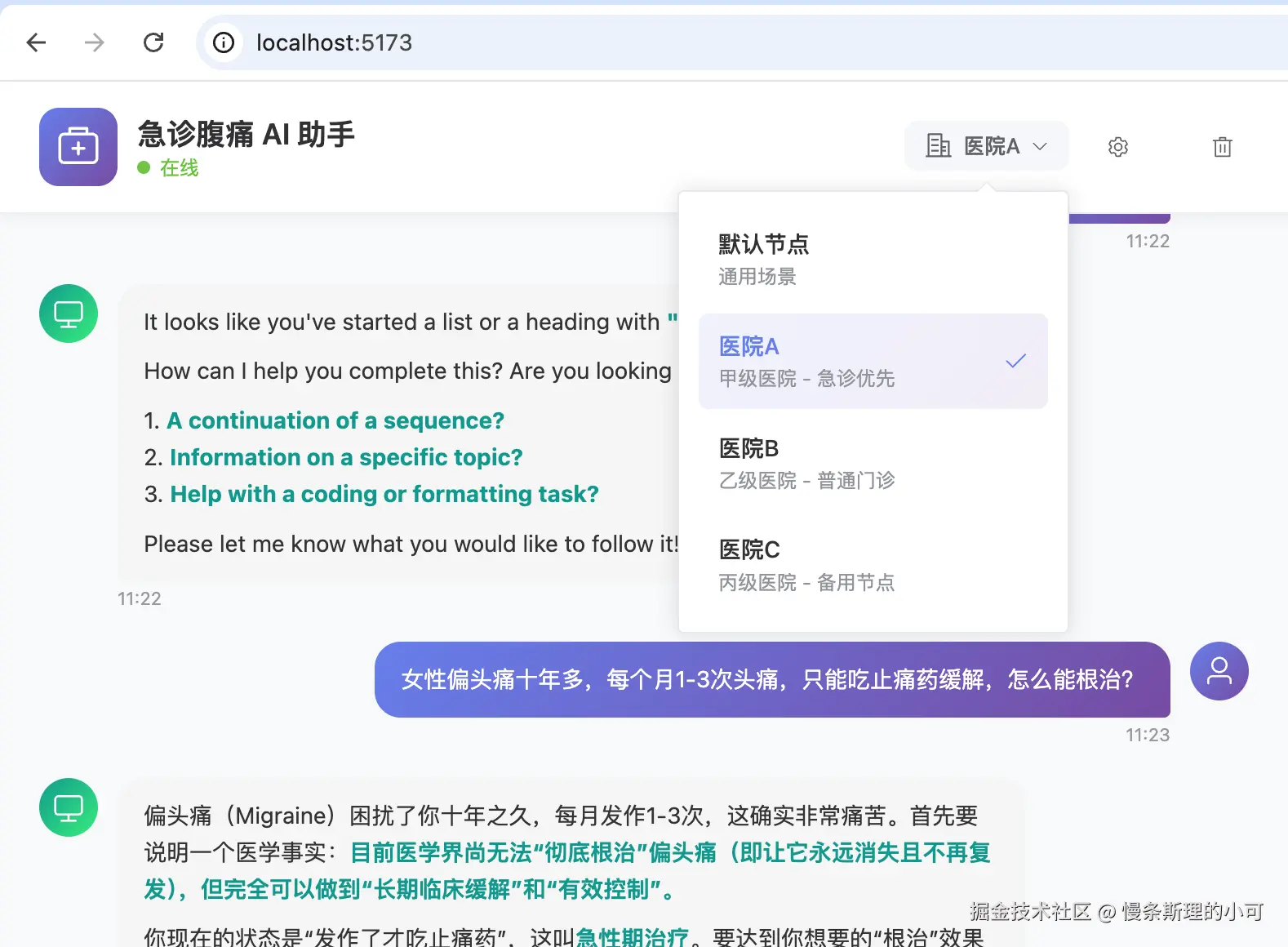1288x947 pixels.
Task: Click the trash icon to clear chat
Action: click(1222, 147)
